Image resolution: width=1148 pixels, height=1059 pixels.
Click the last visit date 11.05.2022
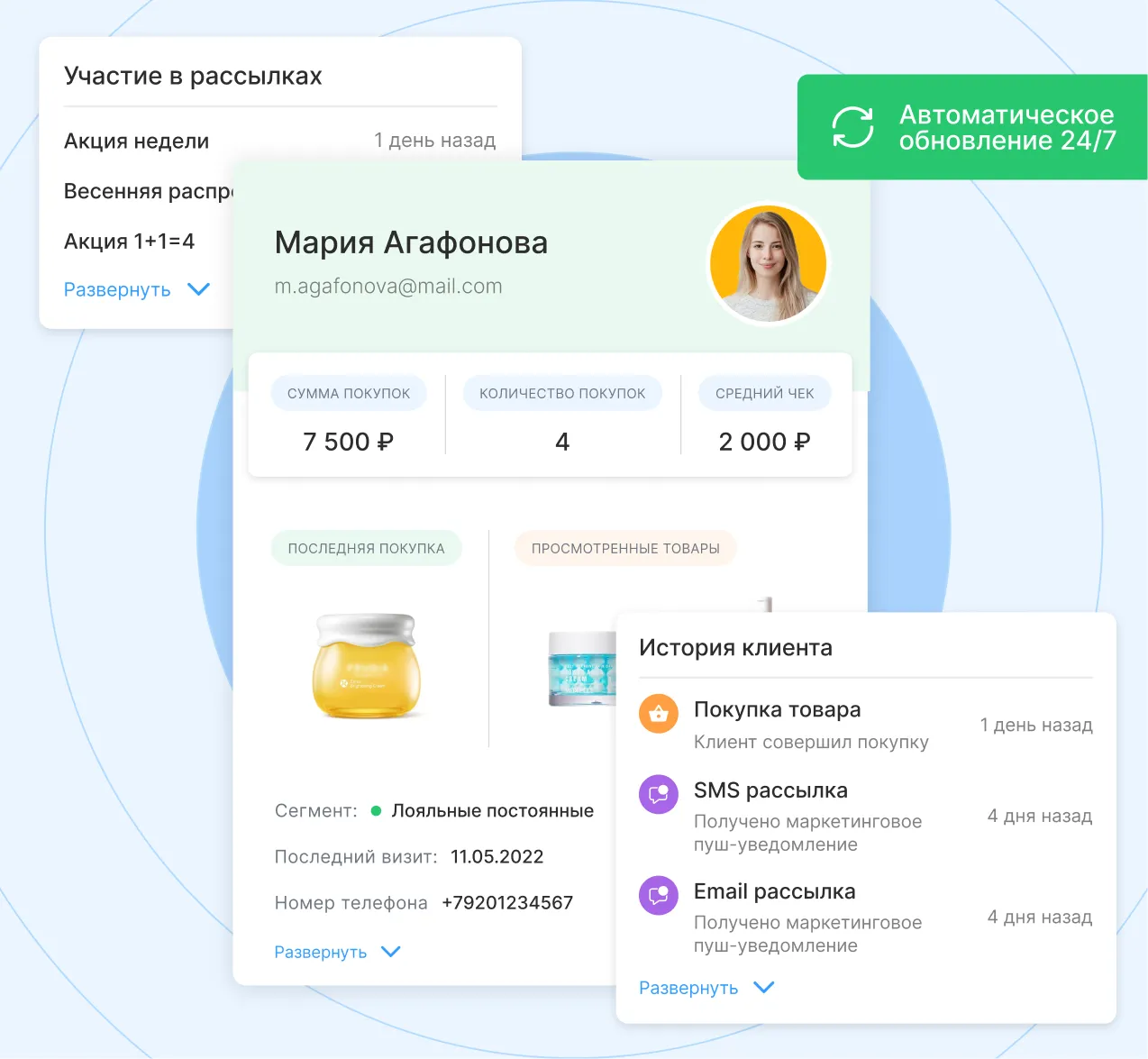click(497, 857)
